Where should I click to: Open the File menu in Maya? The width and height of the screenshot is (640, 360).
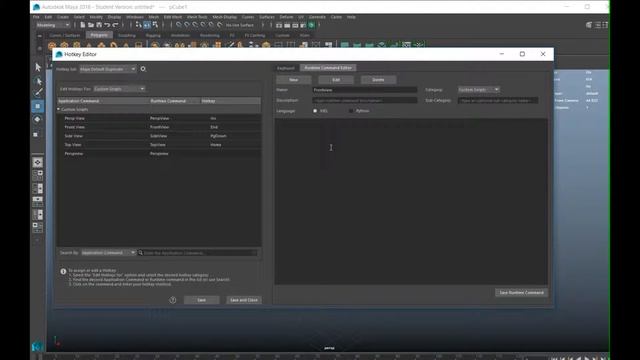(x=36, y=17)
